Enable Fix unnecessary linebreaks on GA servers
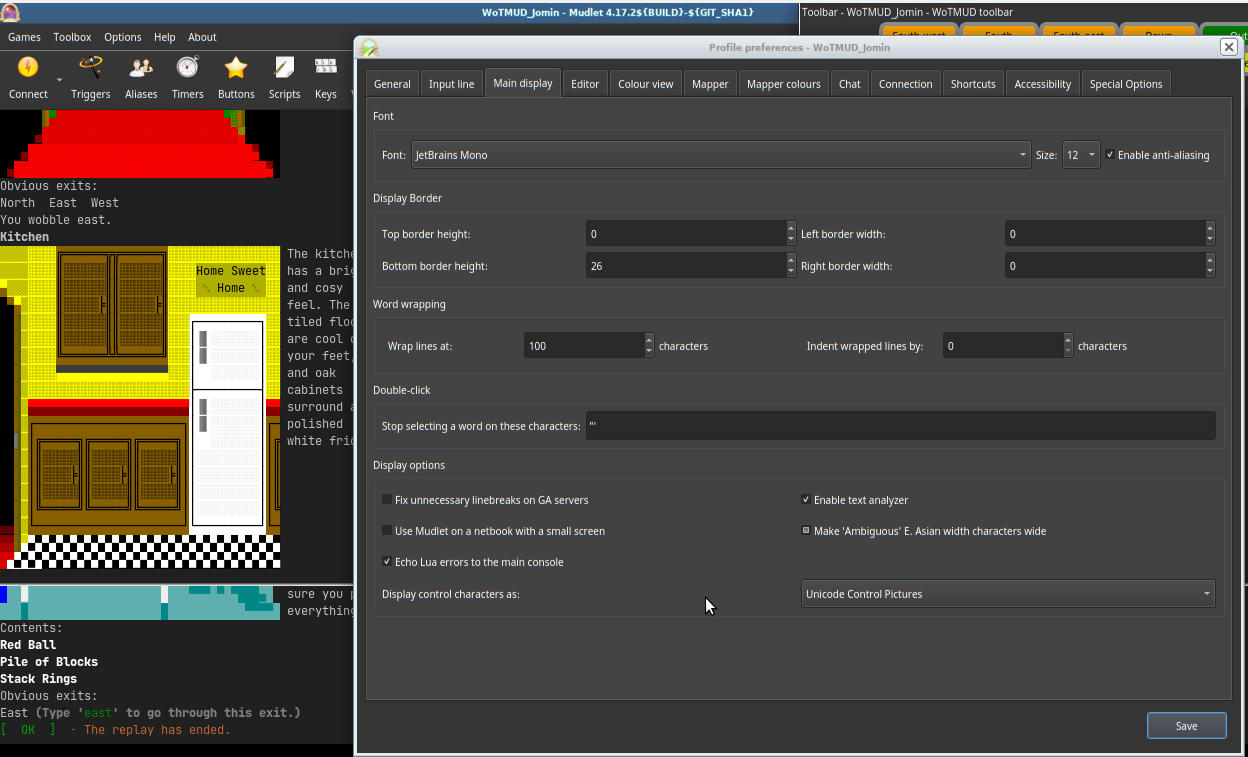This screenshot has width=1248, height=757. coord(388,500)
